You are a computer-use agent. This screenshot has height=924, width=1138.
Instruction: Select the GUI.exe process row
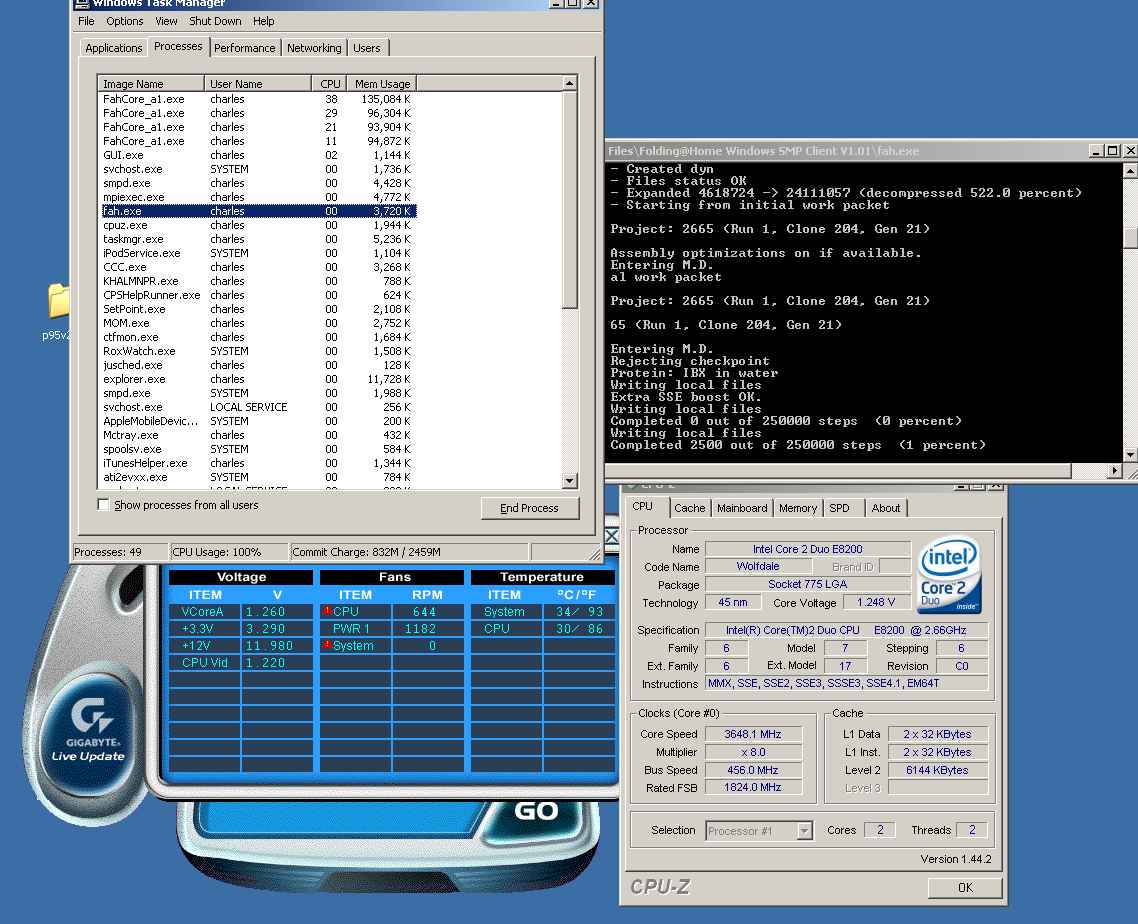pos(258,155)
